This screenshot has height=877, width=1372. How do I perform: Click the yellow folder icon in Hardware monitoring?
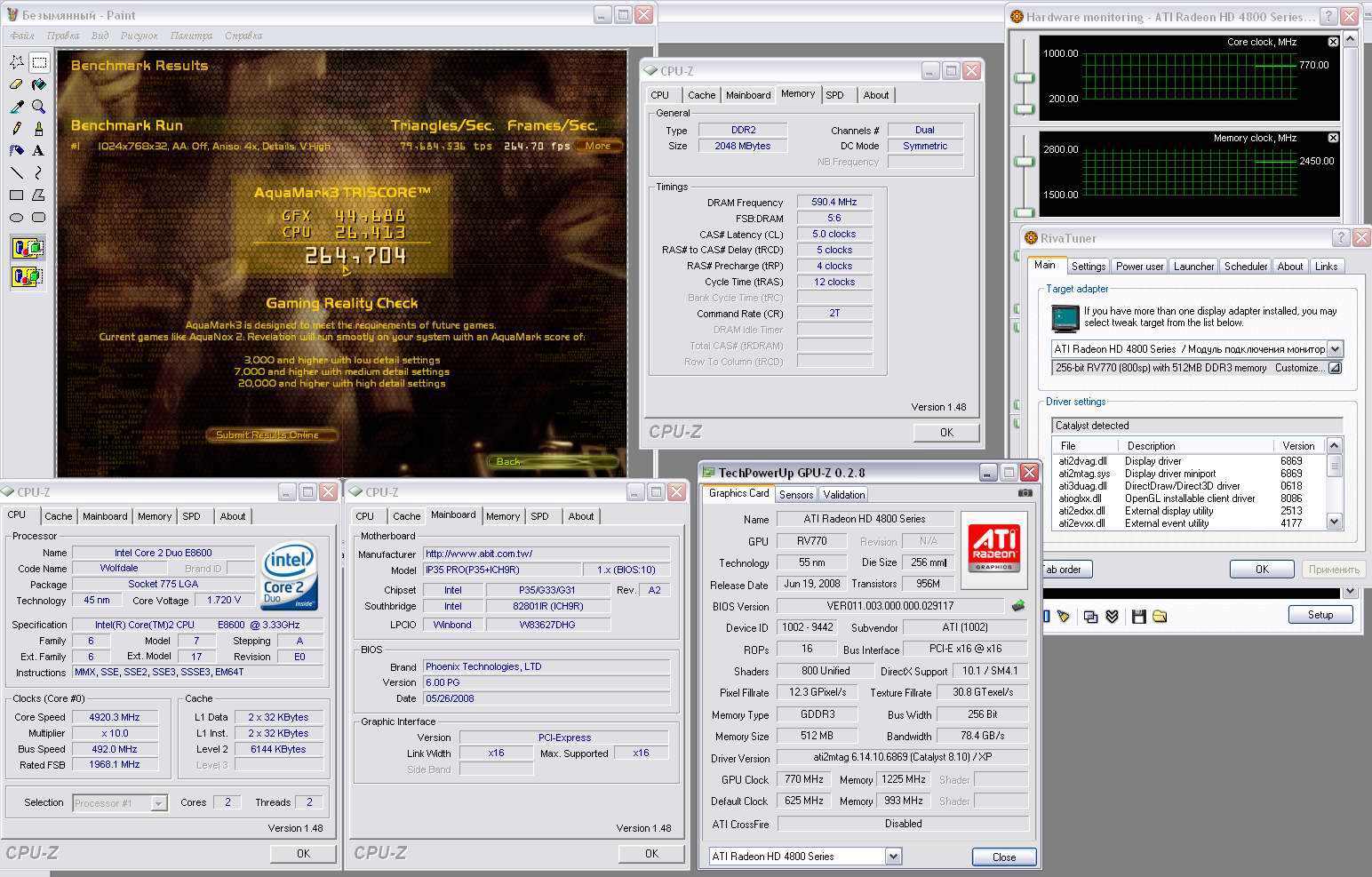pyautogui.click(x=1160, y=616)
